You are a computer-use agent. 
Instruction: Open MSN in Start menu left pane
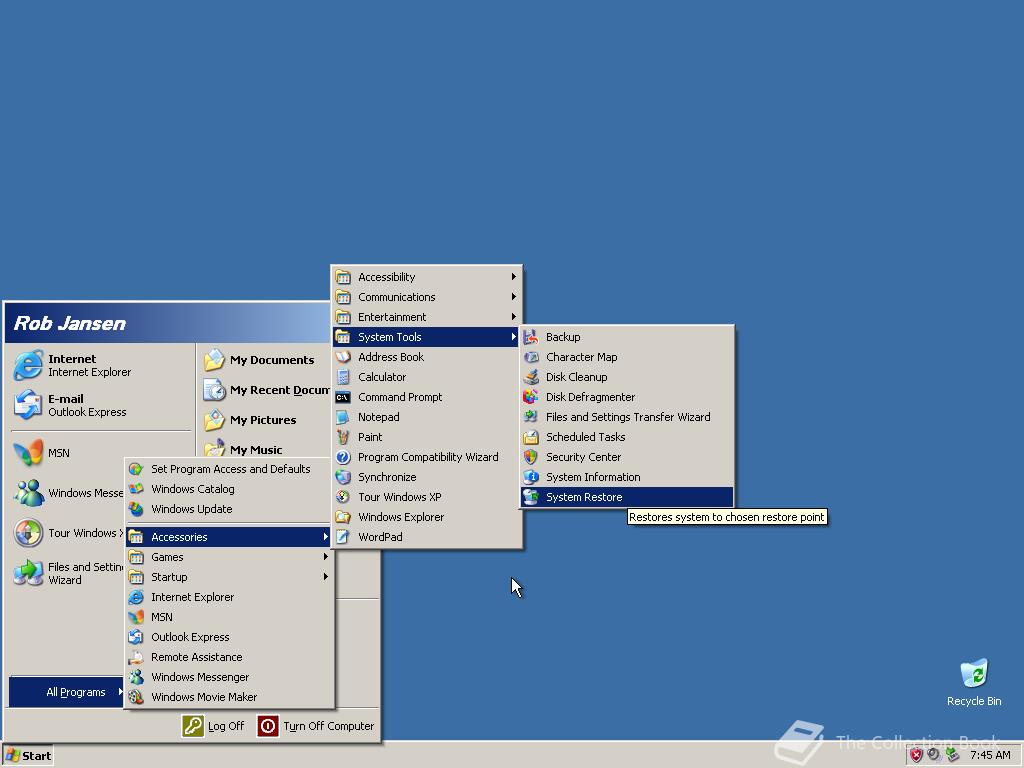click(x=67, y=453)
